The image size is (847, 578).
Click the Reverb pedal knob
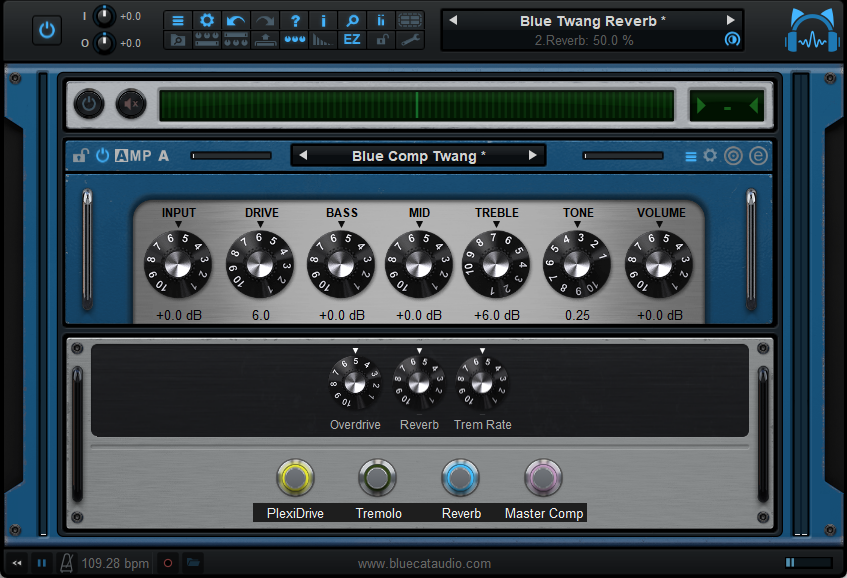click(419, 383)
